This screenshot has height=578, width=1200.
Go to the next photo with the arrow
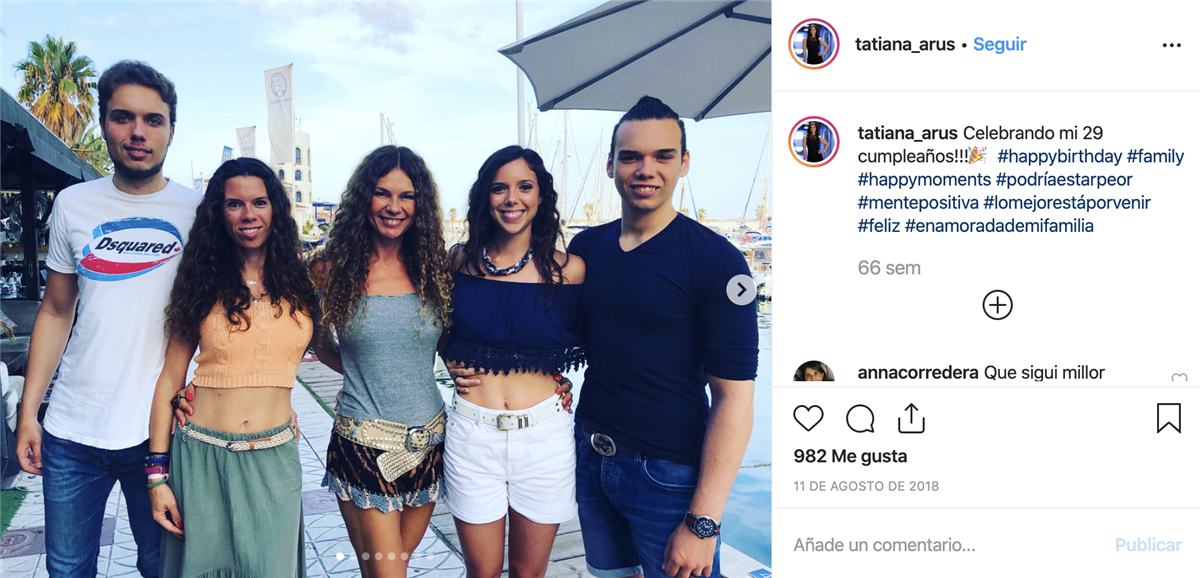(740, 290)
